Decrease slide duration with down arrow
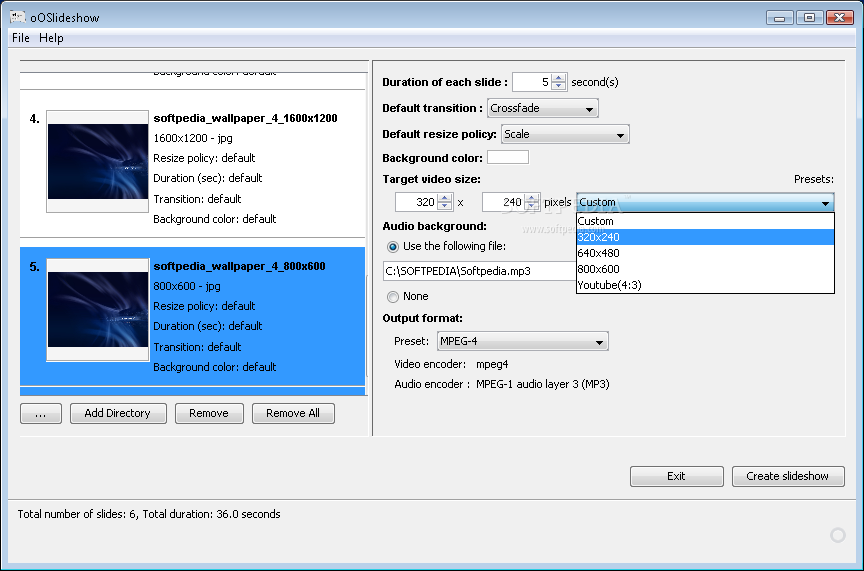 point(559,86)
